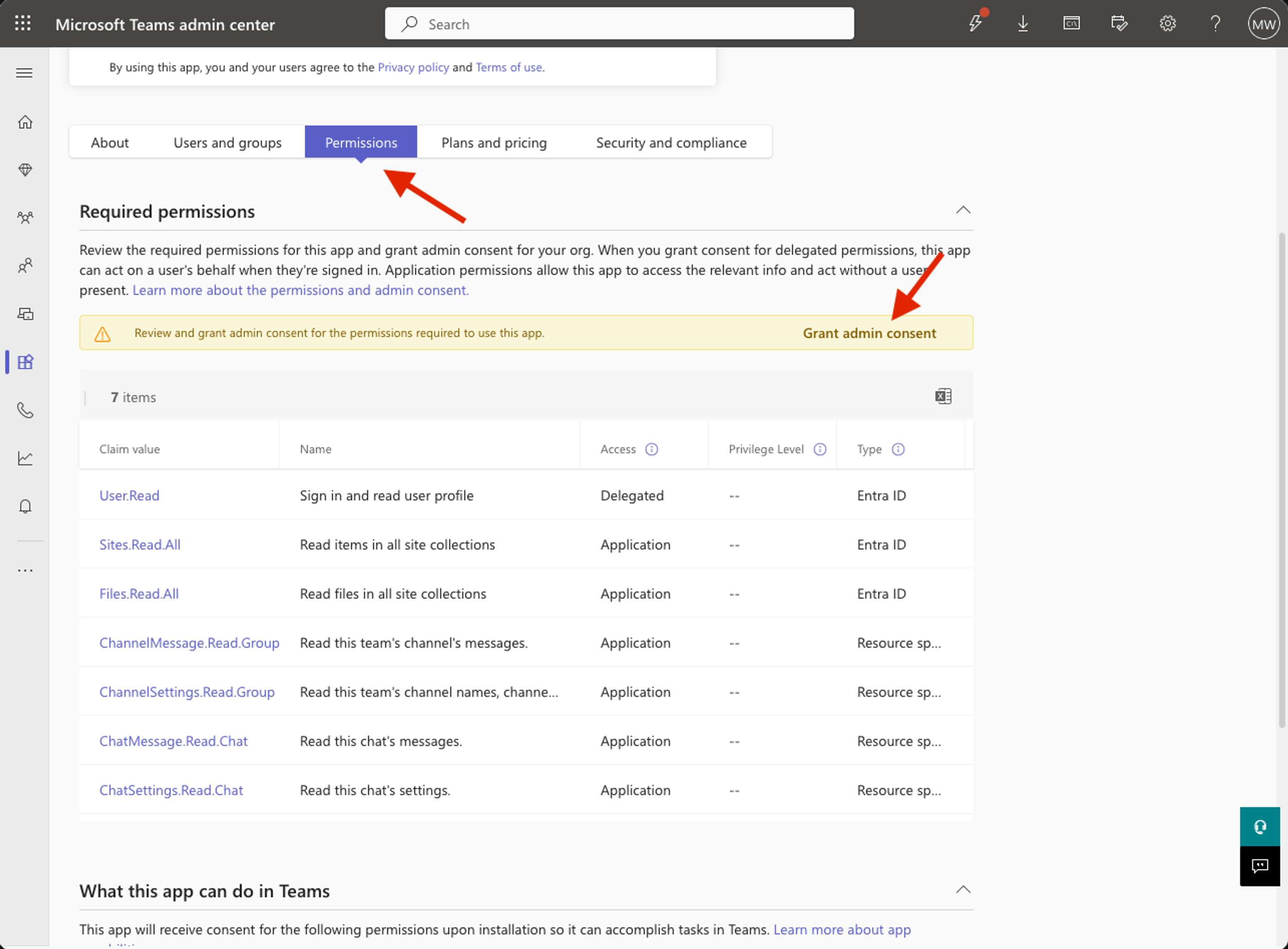Open the Teams devices icon in sidebar
The height and width of the screenshot is (949, 1288).
coord(25,314)
